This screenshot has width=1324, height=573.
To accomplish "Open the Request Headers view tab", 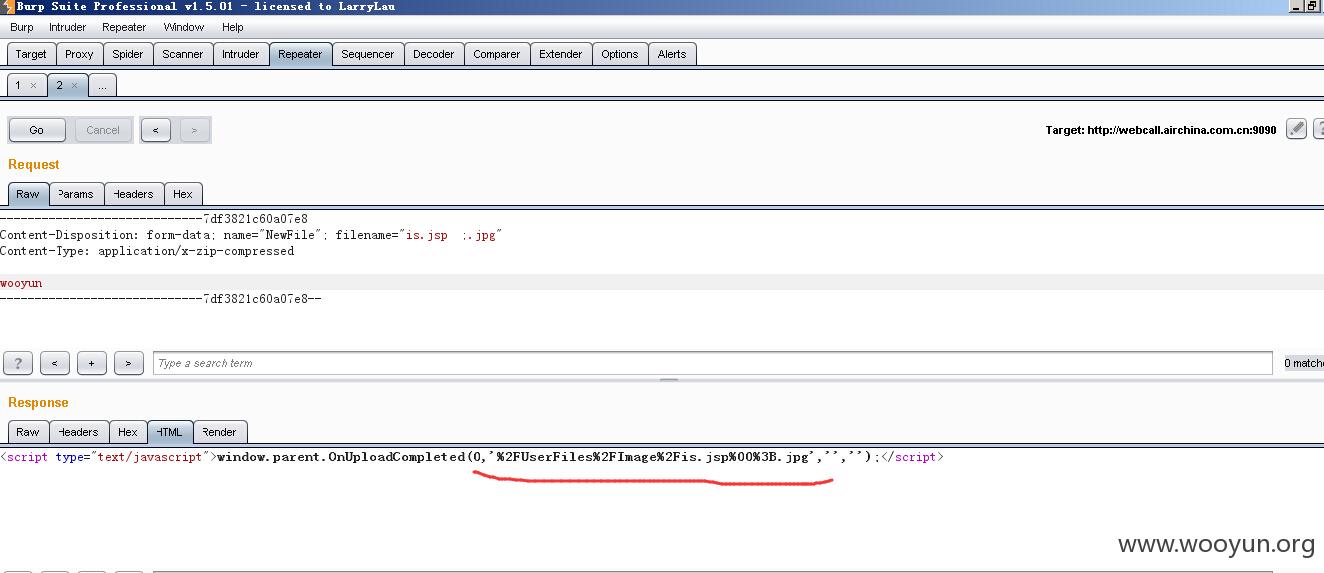I will [x=134, y=194].
